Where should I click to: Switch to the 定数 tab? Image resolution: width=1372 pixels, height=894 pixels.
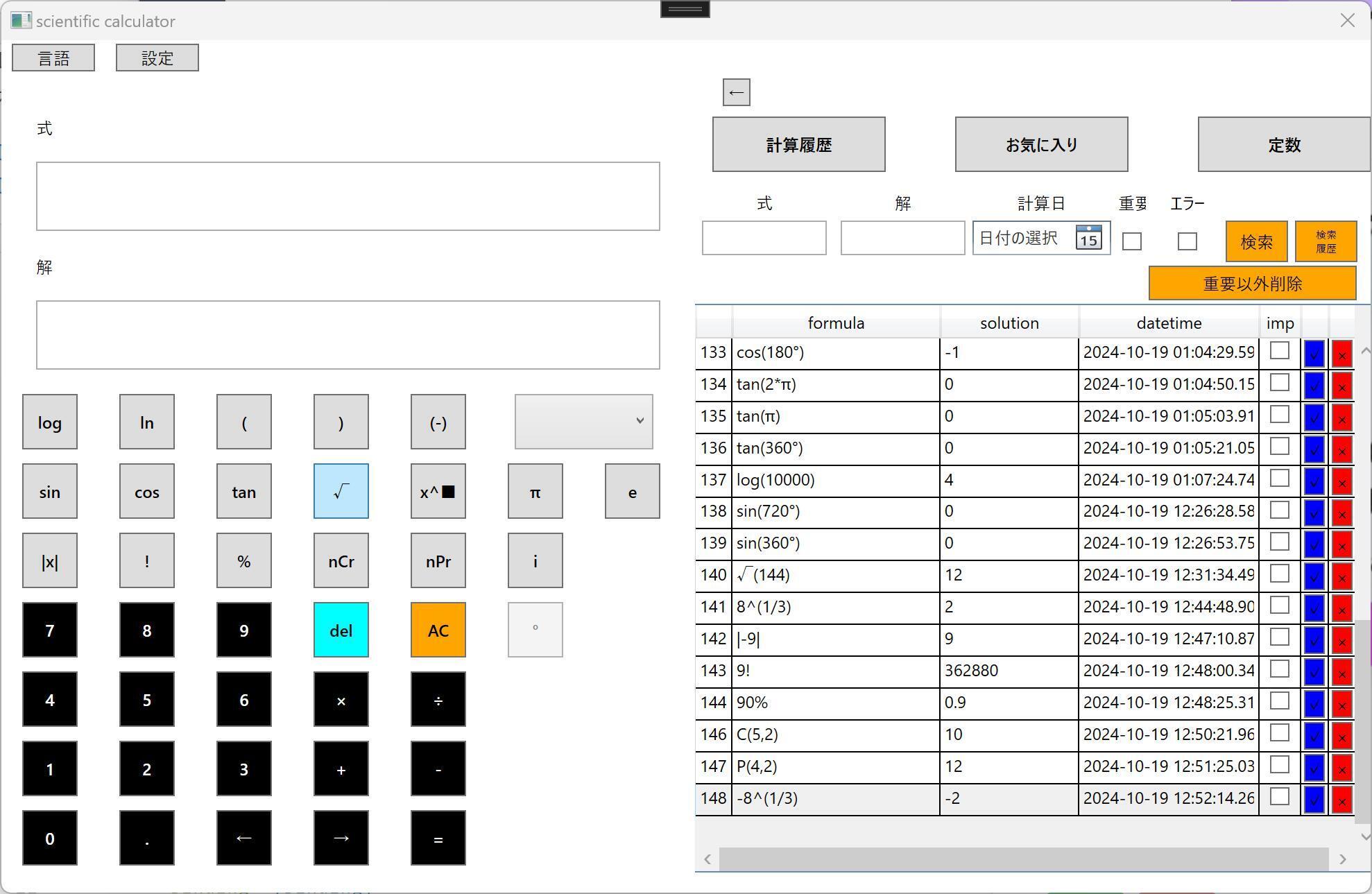coord(1283,144)
